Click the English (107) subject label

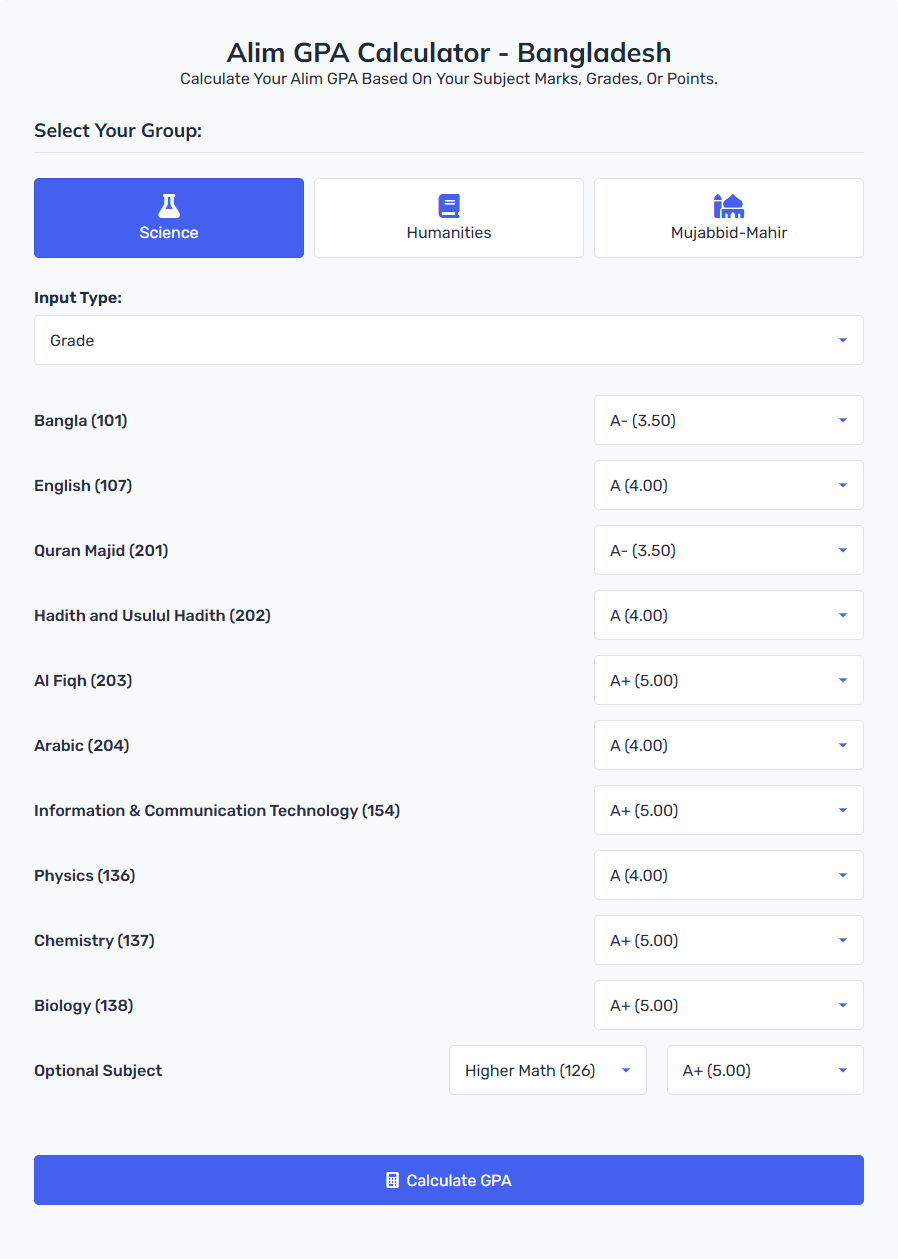click(x=83, y=485)
